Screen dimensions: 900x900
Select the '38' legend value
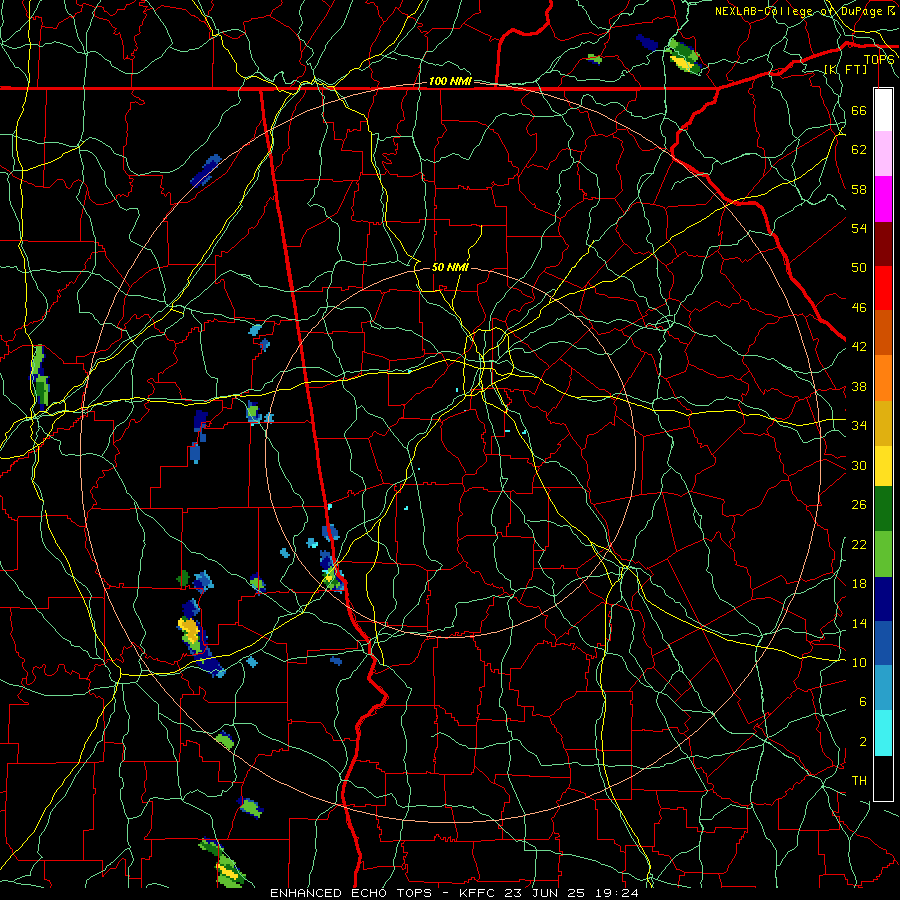859,387
